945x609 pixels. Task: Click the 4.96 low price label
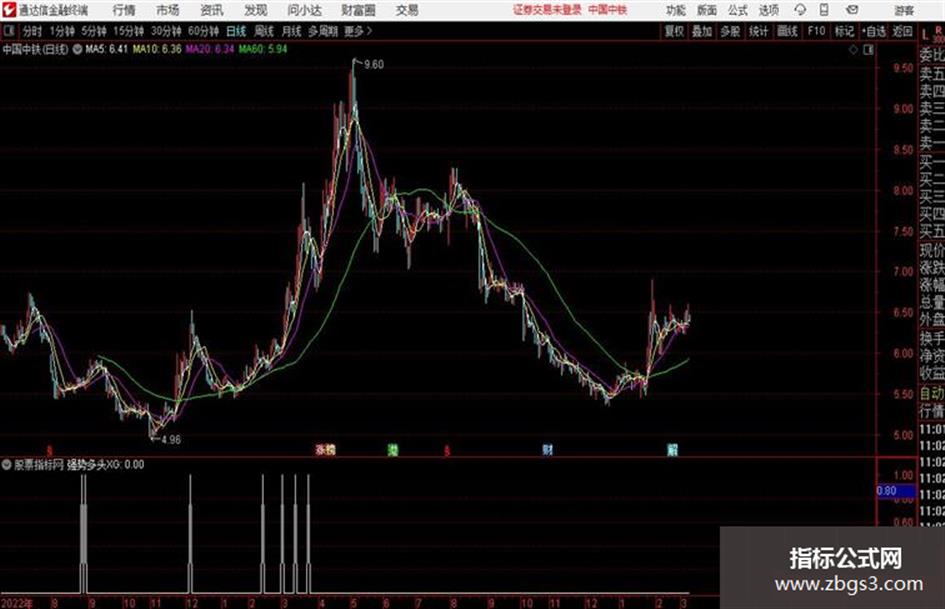(x=171, y=440)
